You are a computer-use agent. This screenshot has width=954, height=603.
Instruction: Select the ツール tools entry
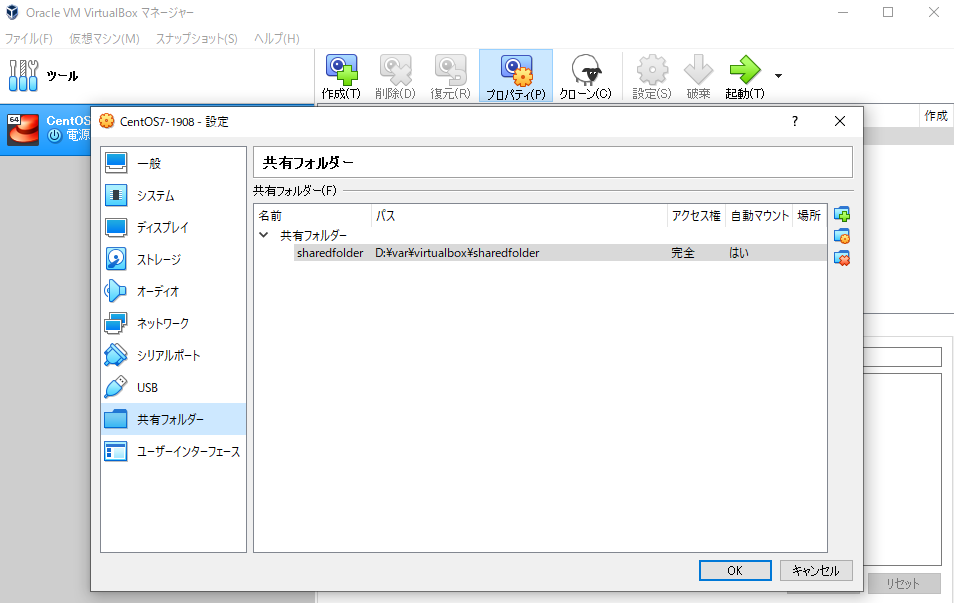pyautogui.click(x=157, y=76)
